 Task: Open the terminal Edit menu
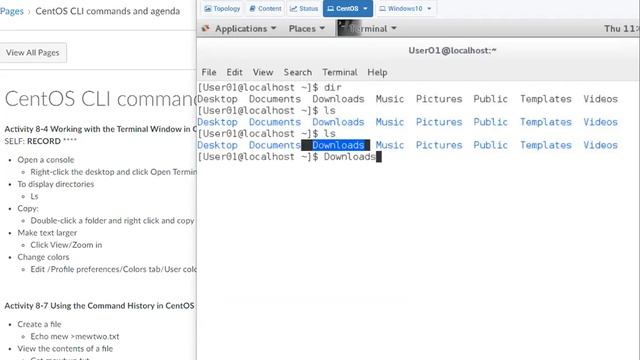(234, 72)
